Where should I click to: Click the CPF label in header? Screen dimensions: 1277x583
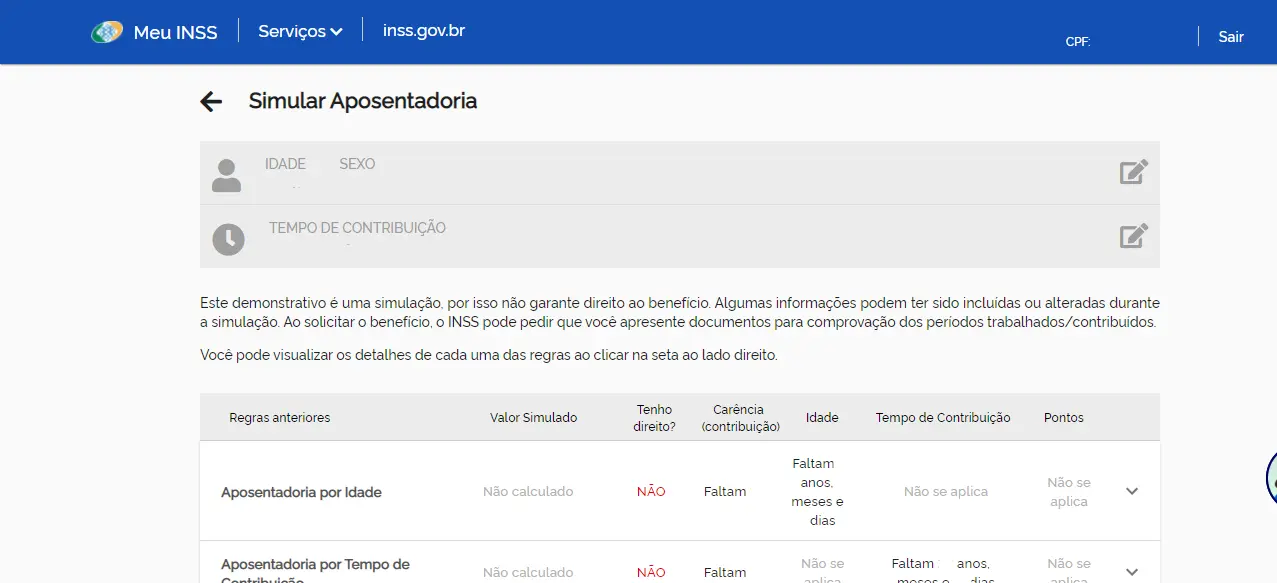click(1077, 41)
